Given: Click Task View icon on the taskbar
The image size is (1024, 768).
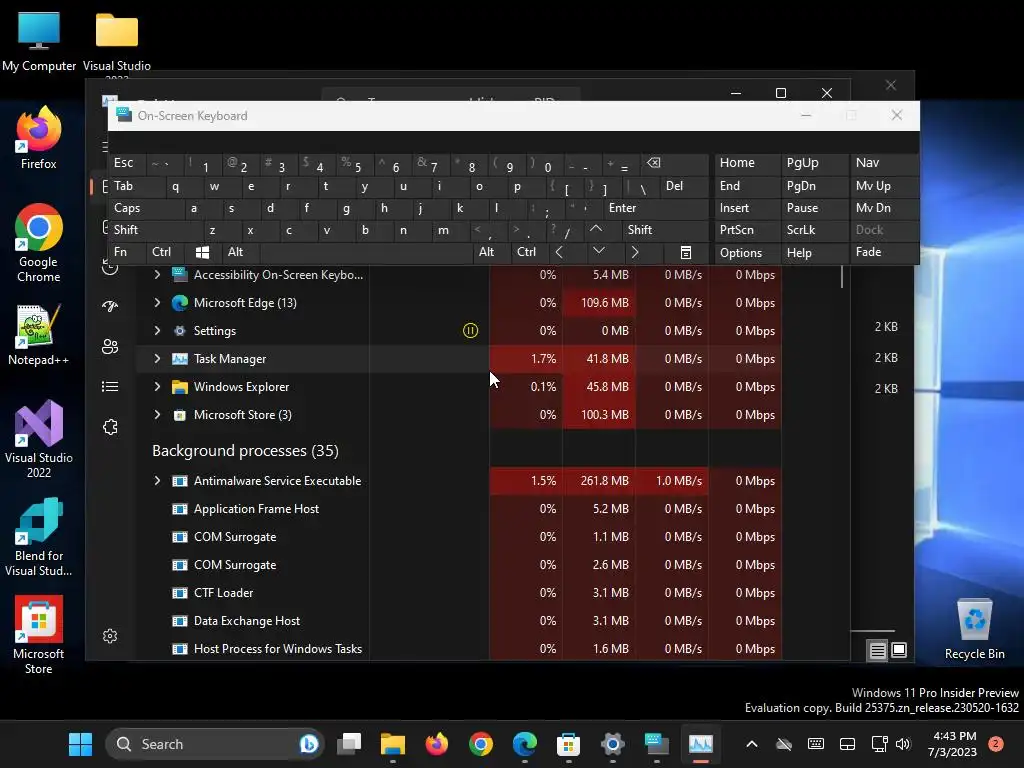Looking at the screenshot, I should 349,744.
